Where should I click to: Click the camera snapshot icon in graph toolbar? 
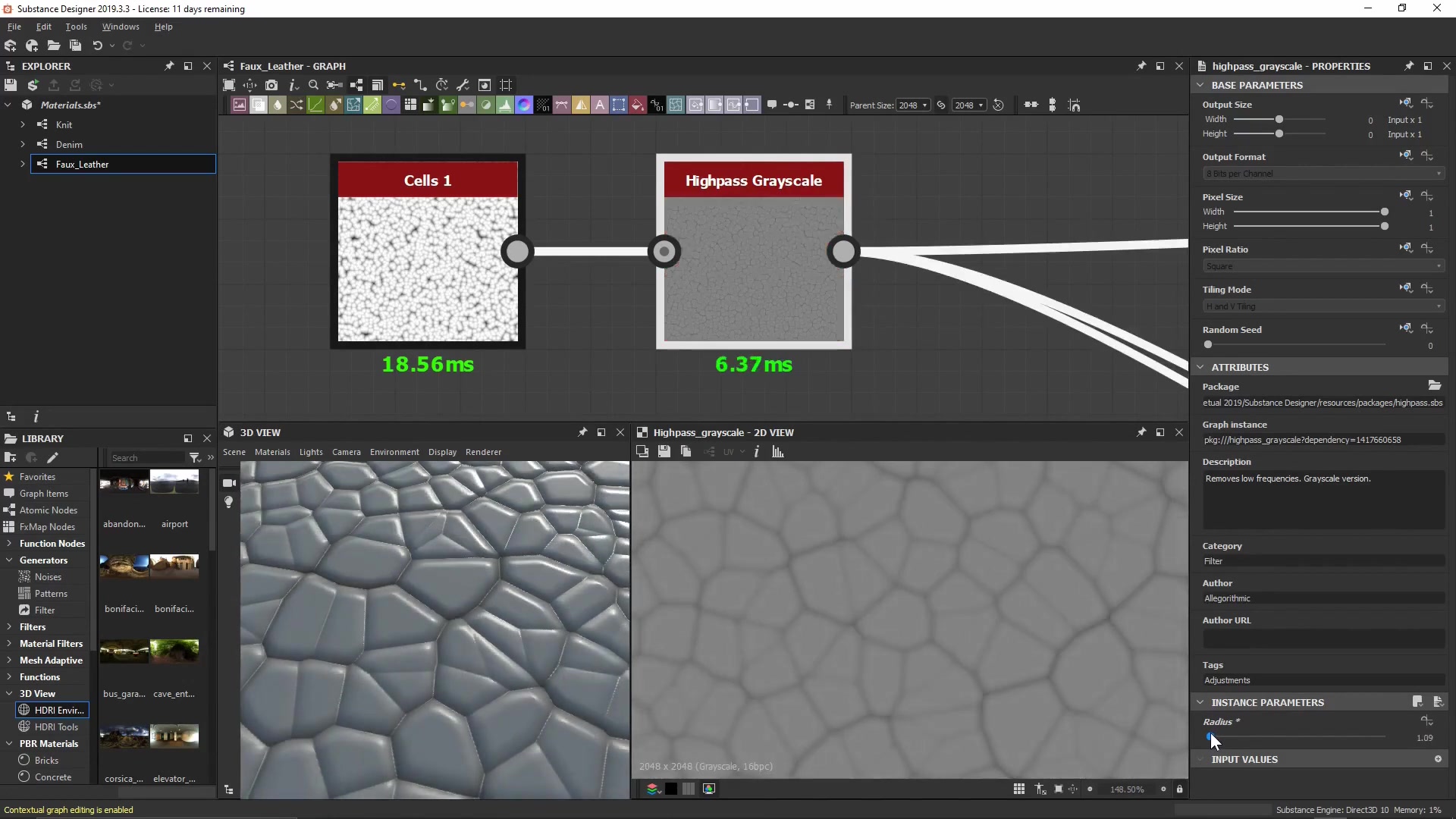pos(271,85)
